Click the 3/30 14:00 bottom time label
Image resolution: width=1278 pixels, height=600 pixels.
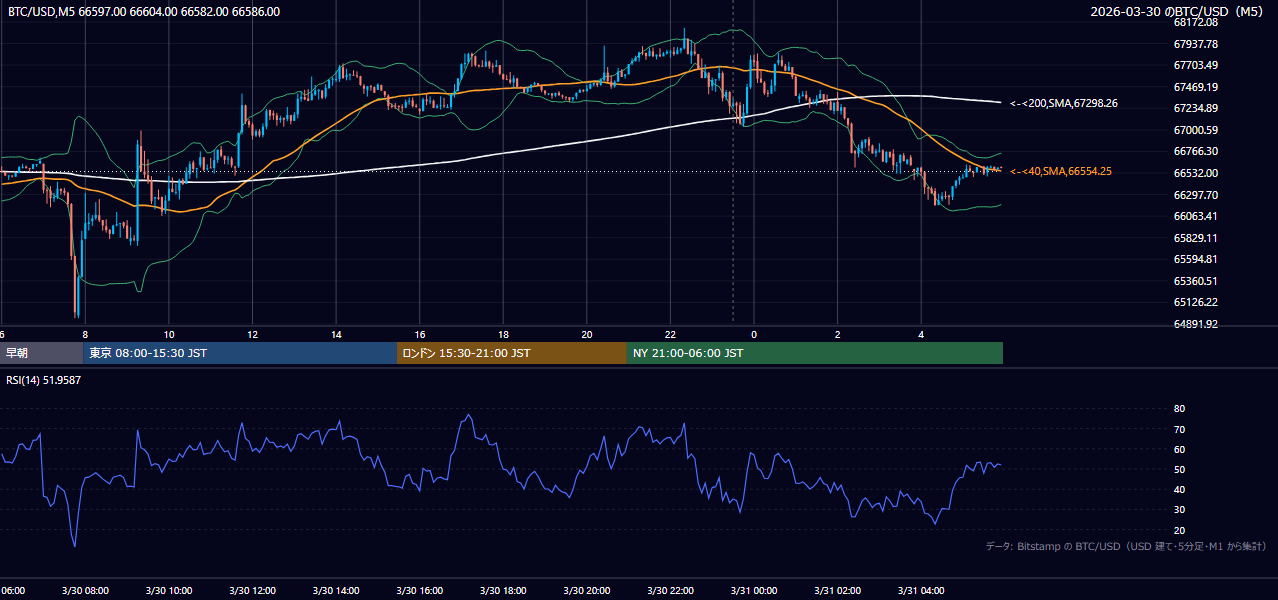point(336,591)
